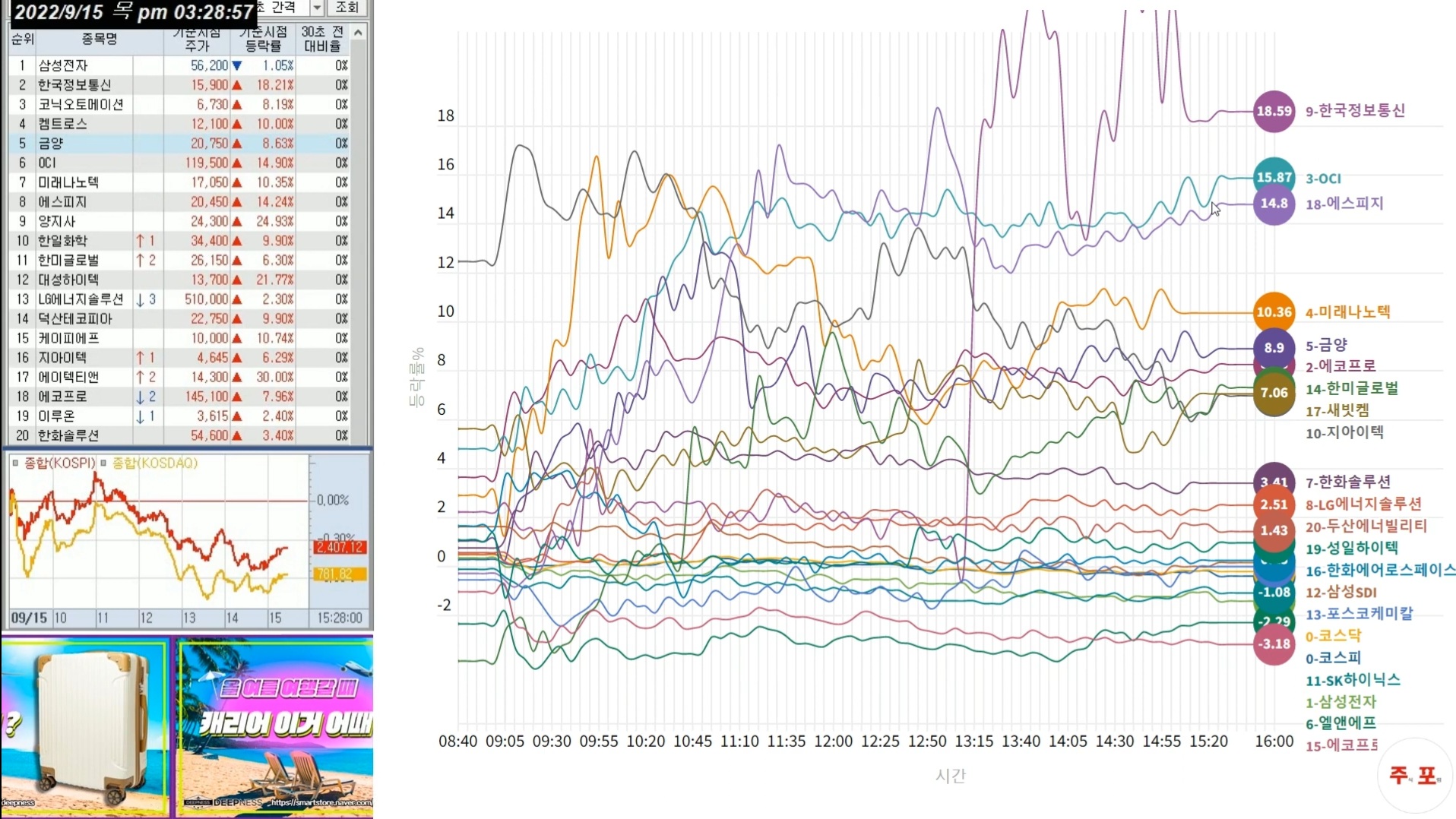
Task: Select the 에스피지 table row
Action: pyautogui.click(x=179, y=202)
